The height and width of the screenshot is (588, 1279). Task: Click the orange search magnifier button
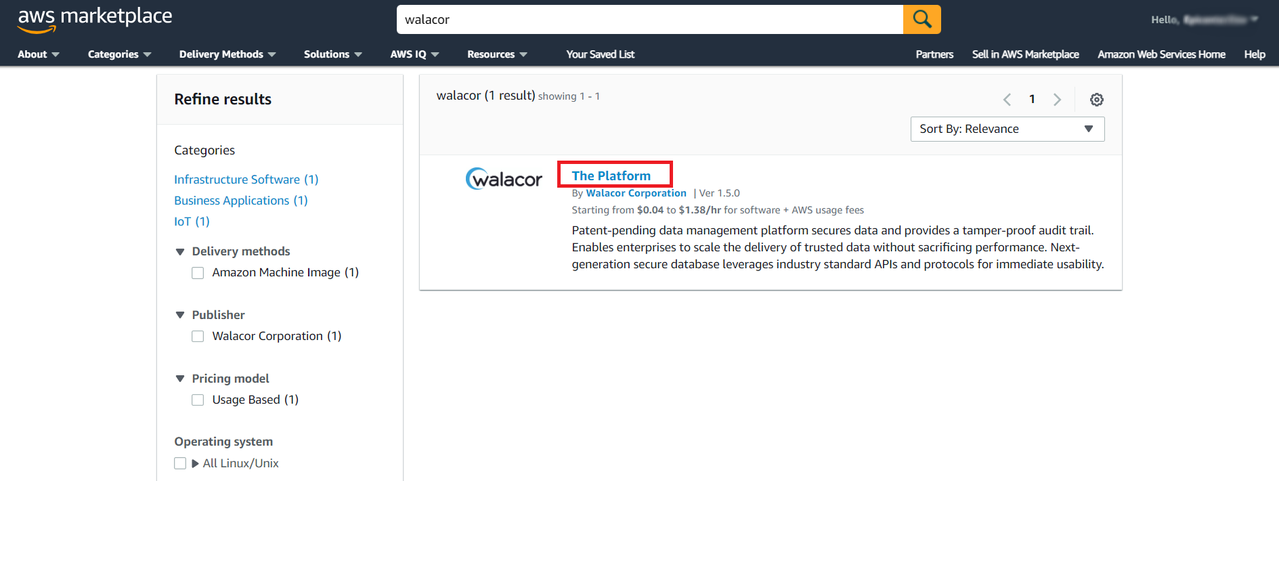(x=922, y=19)
